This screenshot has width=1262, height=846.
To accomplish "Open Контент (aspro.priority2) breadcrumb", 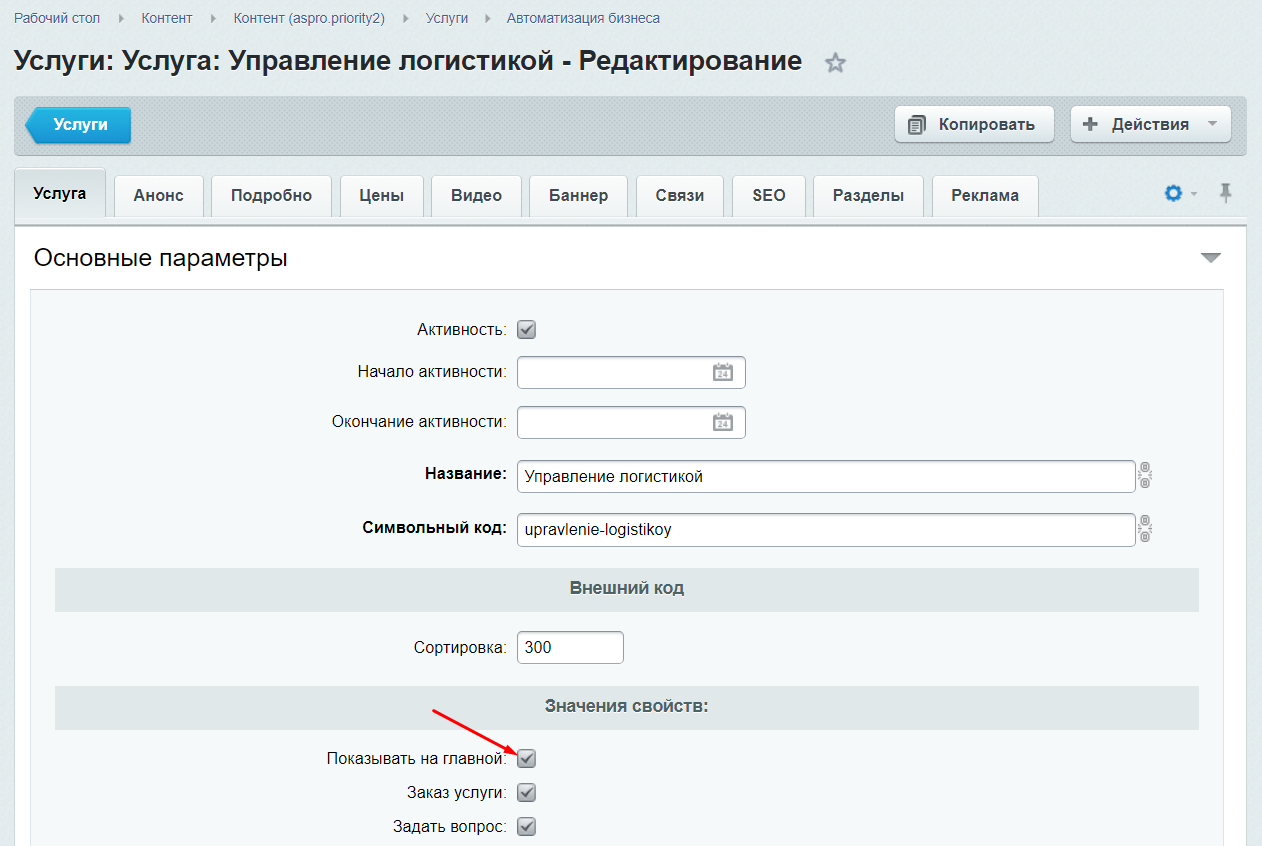I will pos(309,18).
